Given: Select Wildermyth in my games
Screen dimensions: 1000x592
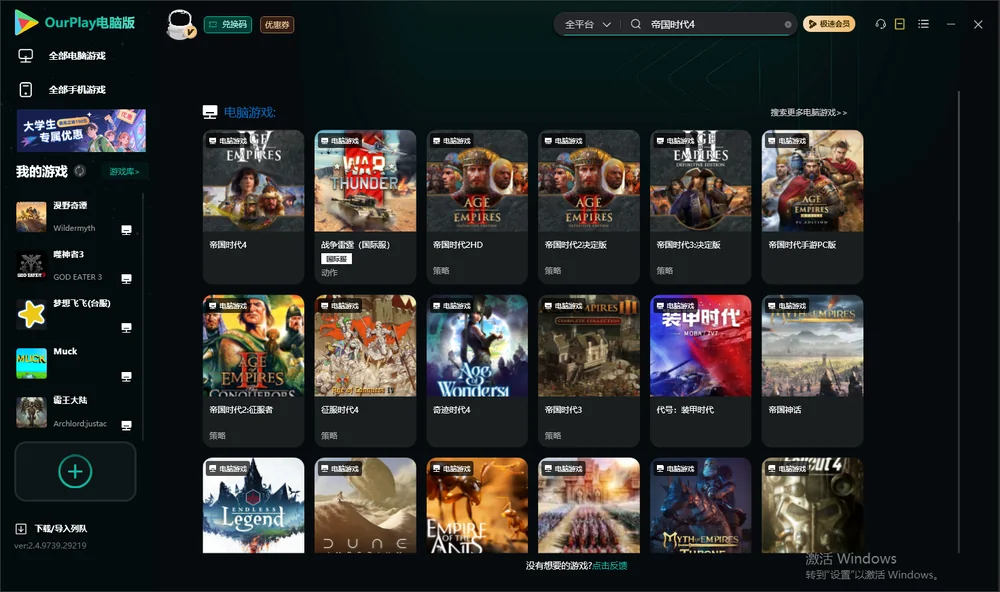Looking at the screenshot, I should (74, 217).
